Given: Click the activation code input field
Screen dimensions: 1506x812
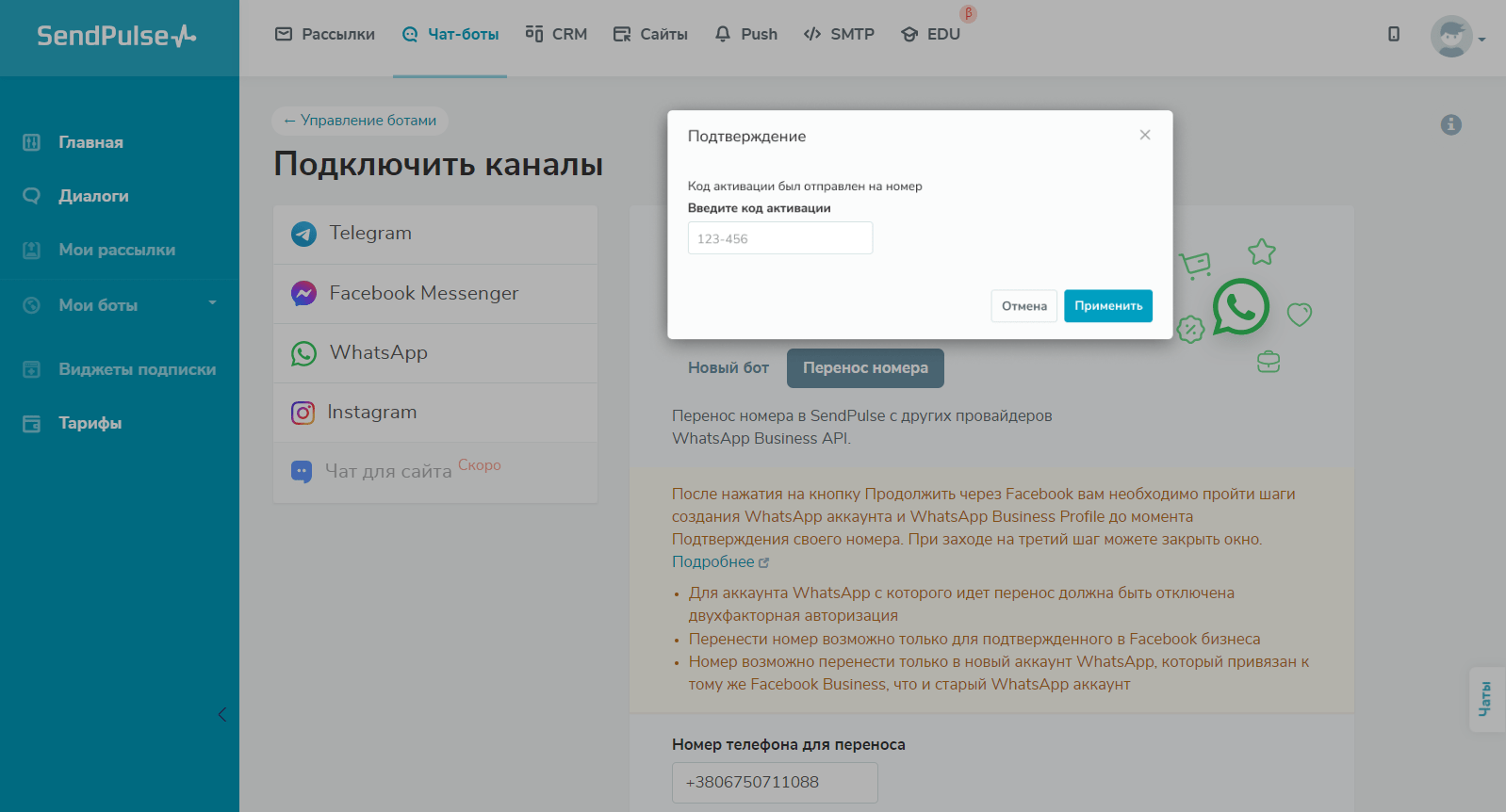Looking at the screenshot, I should coord(779,238).
